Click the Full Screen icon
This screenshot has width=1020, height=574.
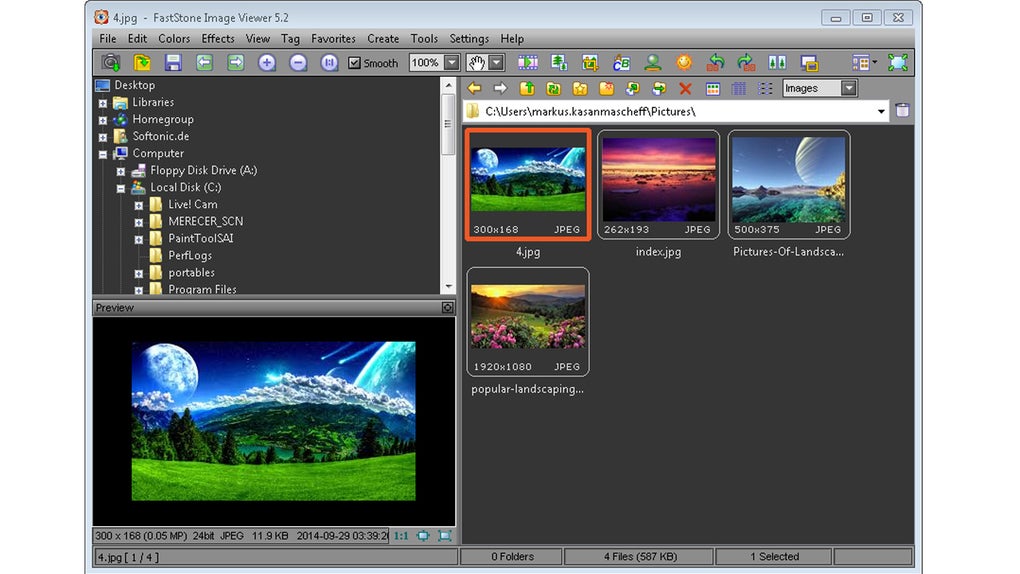pos(898,62)
